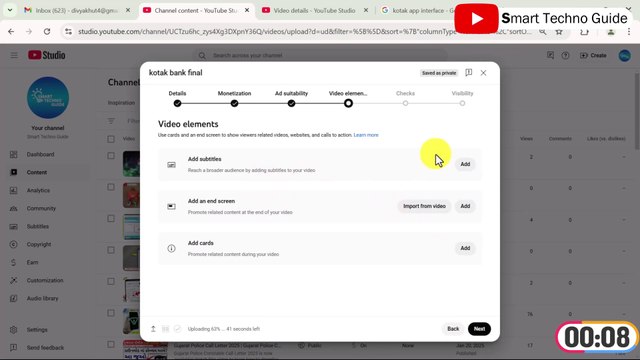Click Add for the end screen
Screen dimensions: 640x360
point(465,206)
